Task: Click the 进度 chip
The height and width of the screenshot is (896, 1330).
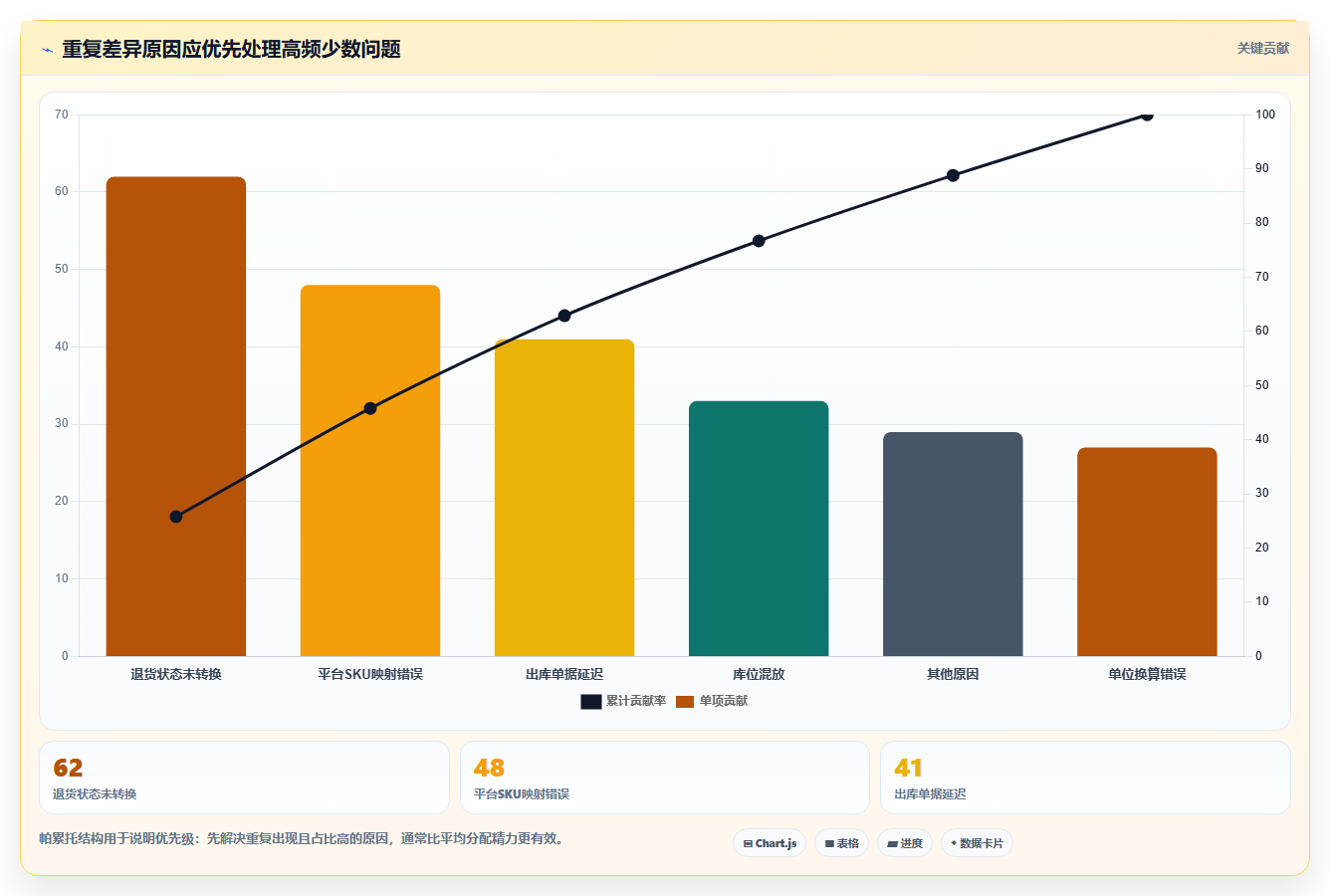Action: click(905, 843)
